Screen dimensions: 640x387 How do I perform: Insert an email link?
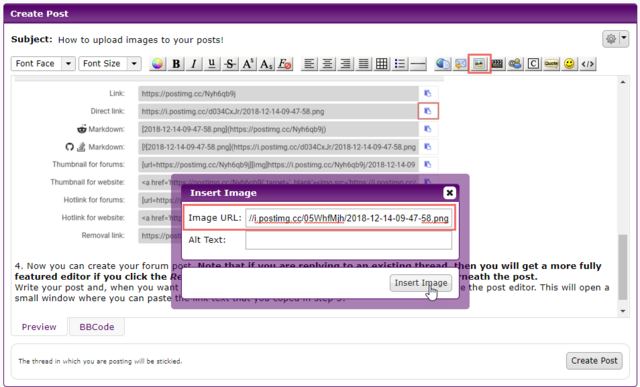click(x=461, y=64)
